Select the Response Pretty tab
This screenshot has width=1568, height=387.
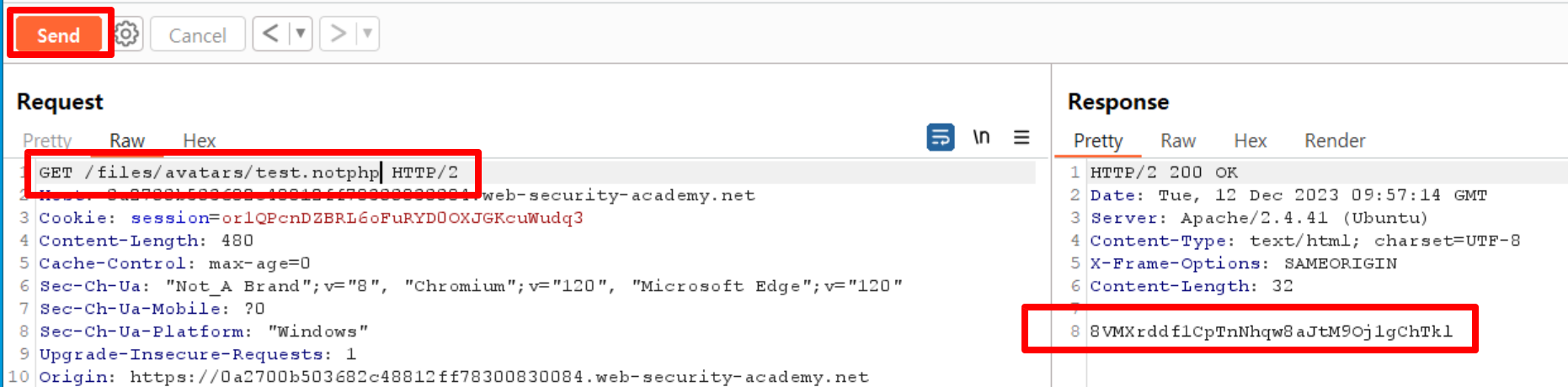coord(1098,140)
